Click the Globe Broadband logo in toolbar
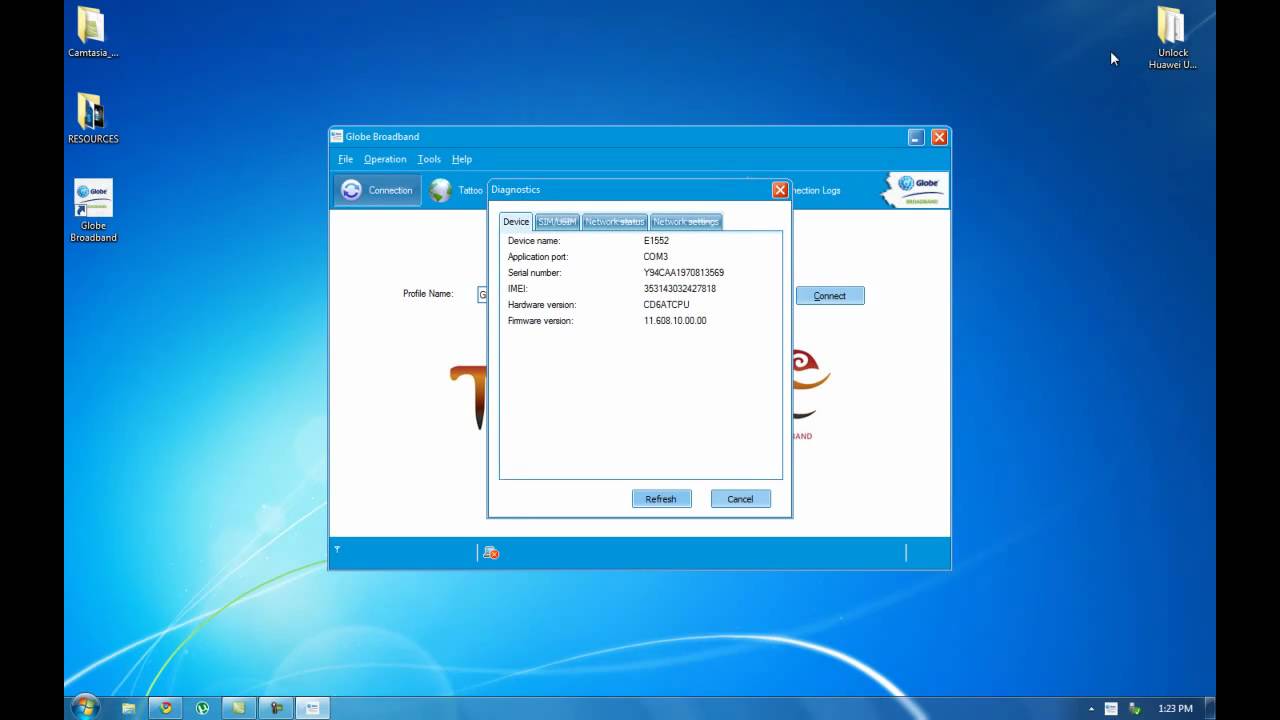The height and width of the screenshot is (720, 1280). pos(916,190)
